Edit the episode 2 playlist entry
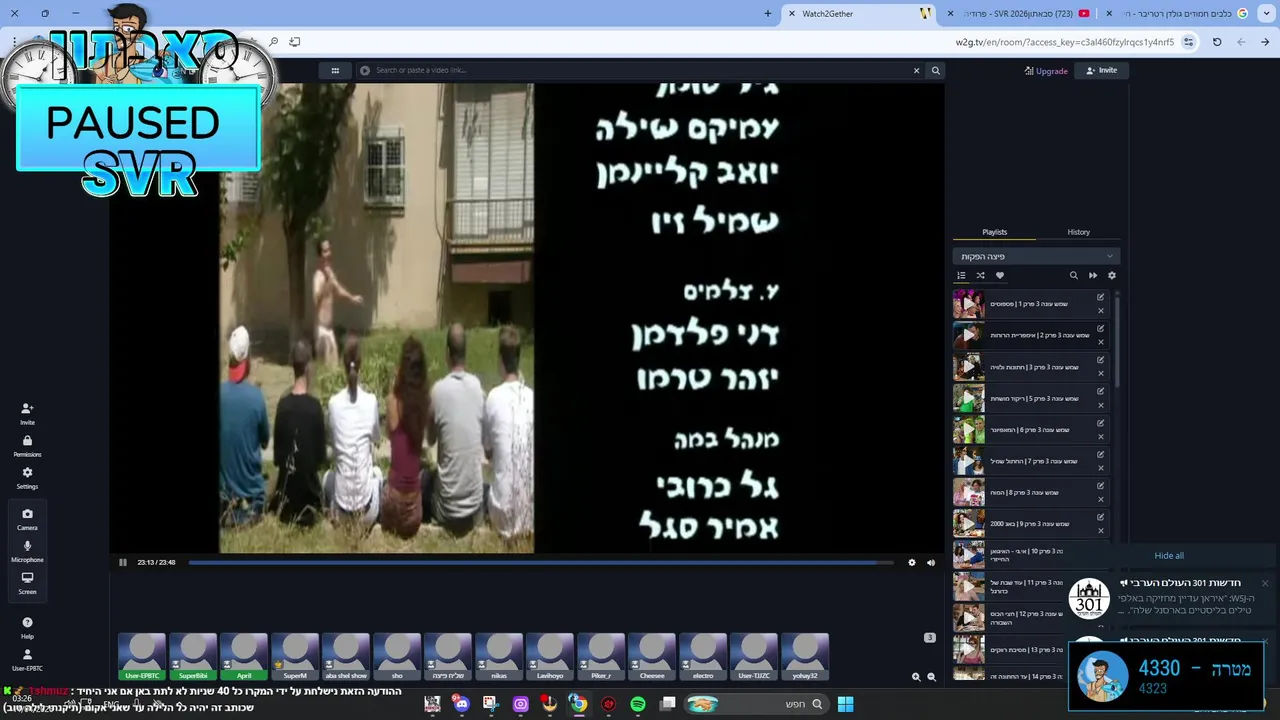 pos(1101,328)
